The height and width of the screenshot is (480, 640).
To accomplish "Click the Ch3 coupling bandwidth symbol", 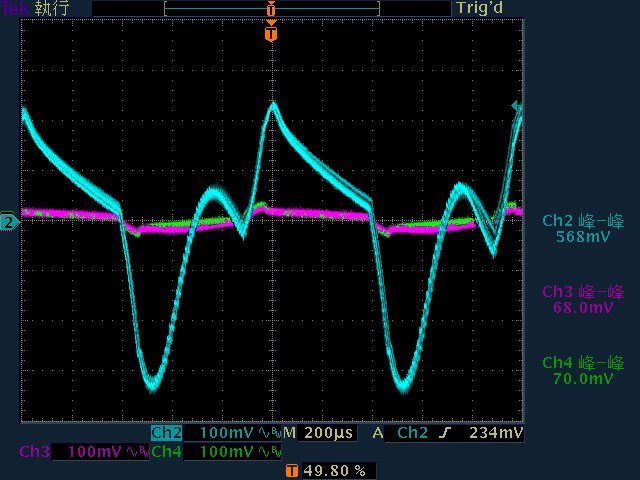I will (x=134, y=452).
